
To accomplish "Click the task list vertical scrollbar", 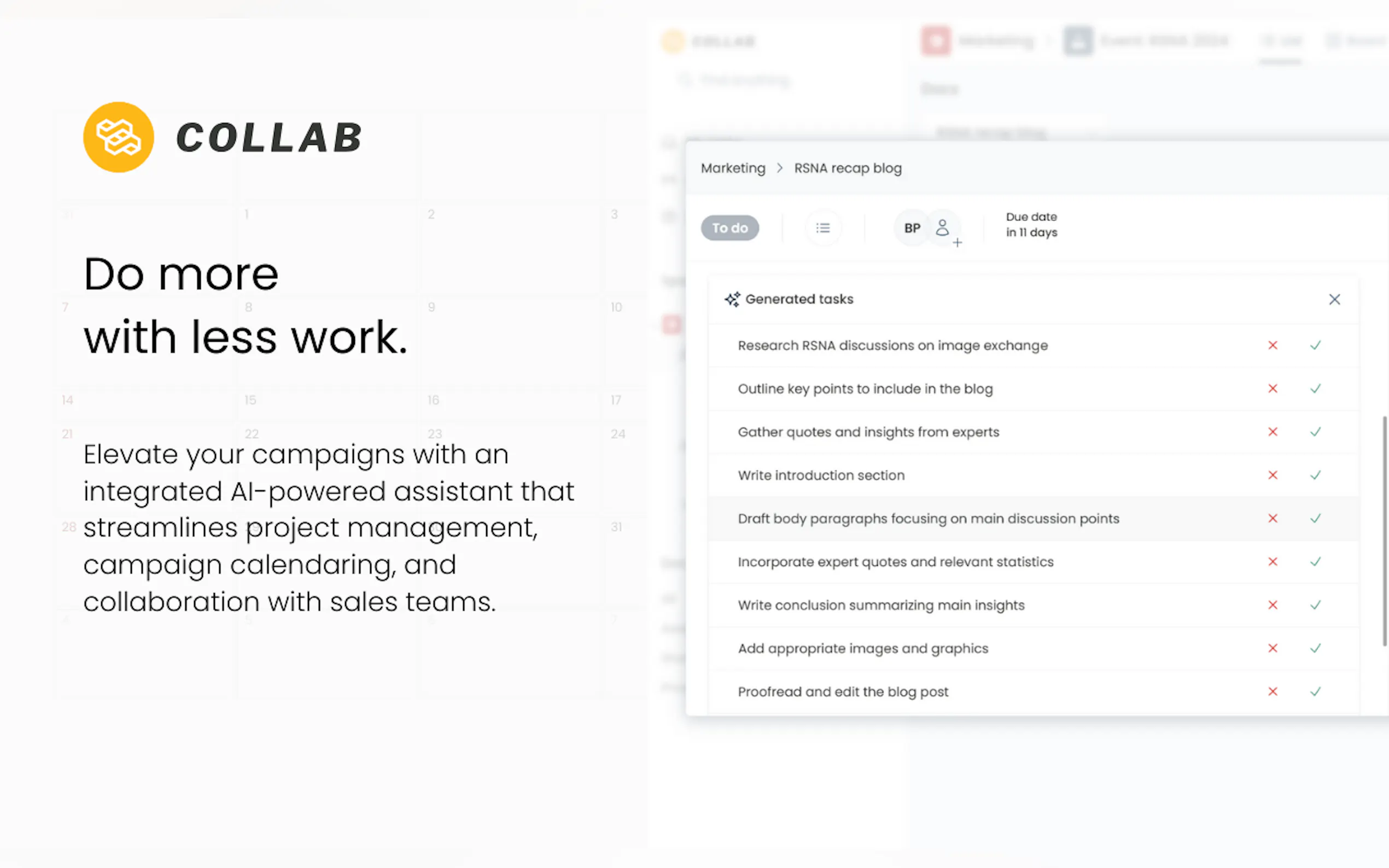I will pyautogui.click(x=1385, y=530).
